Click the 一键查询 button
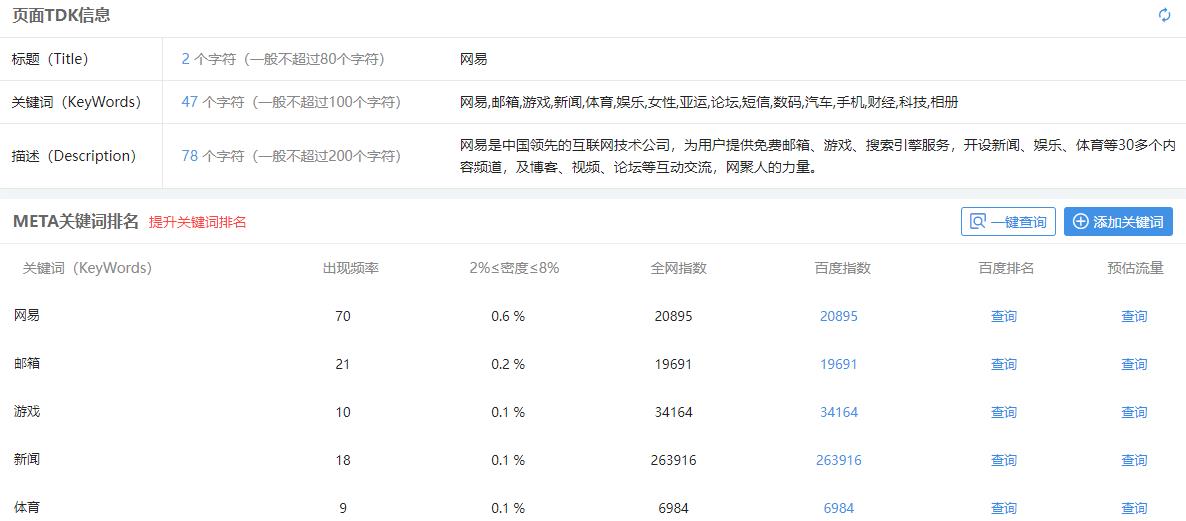Viewport: 1186px width, 521px height. [1008, 222]
